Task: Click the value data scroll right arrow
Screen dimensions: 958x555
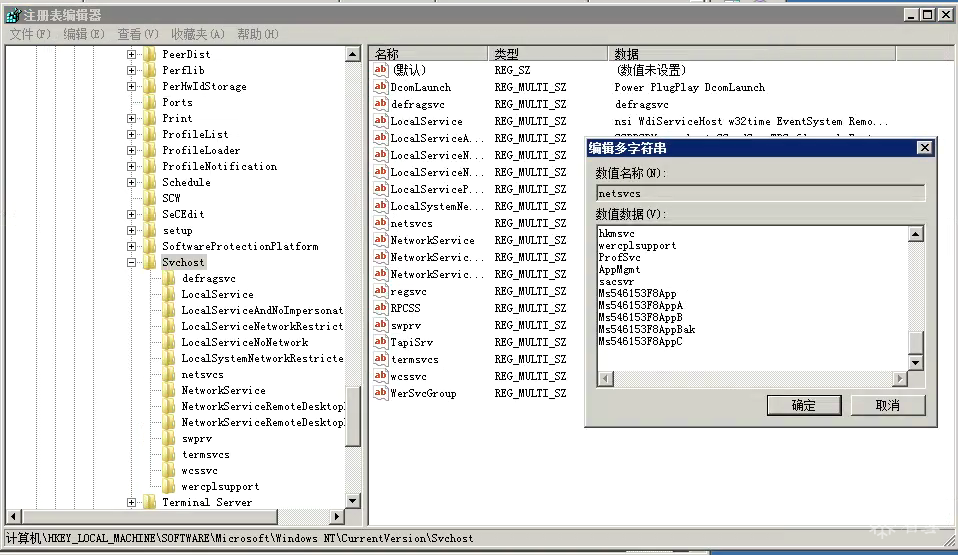Action: coord(899,378)
